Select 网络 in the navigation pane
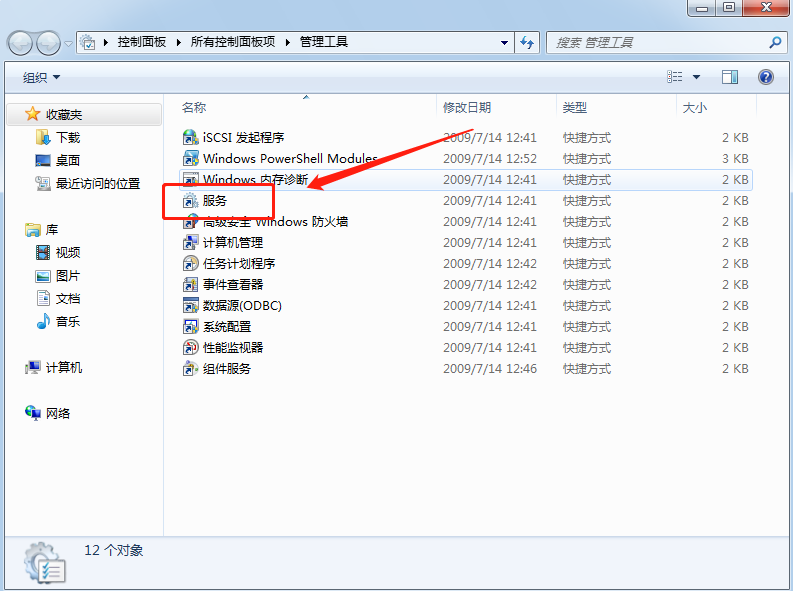The image size is (793, 591). (x=58, y=414)
